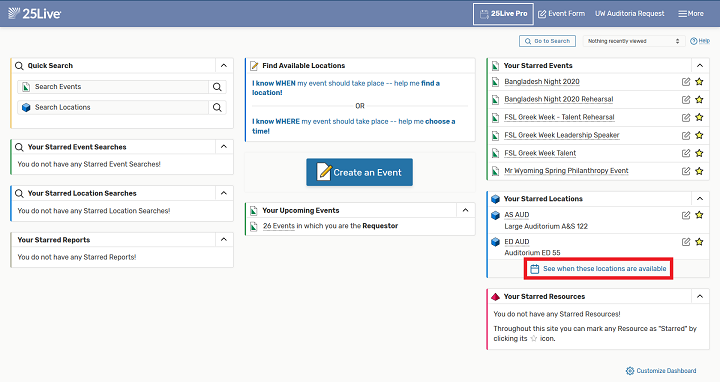Click Customize Dashboard link
The width and height of the screenshot is (720, 382).
pos(661,371)
